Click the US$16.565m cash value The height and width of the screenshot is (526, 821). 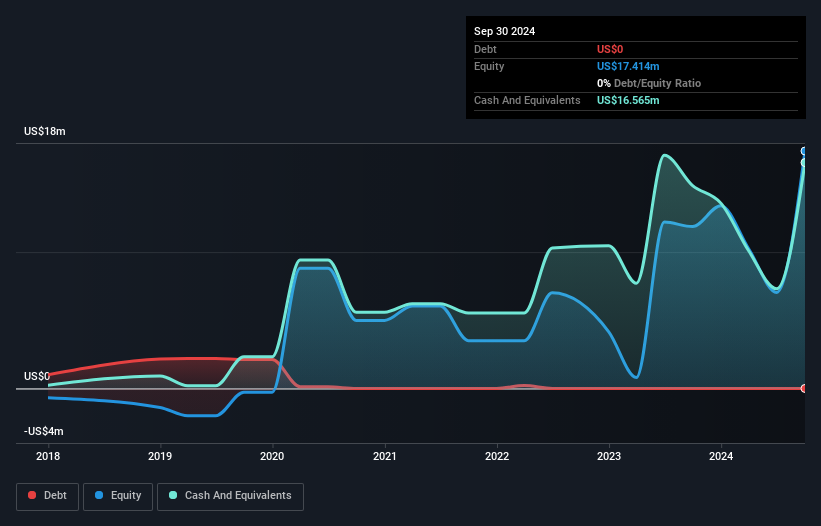click(628, 100)
